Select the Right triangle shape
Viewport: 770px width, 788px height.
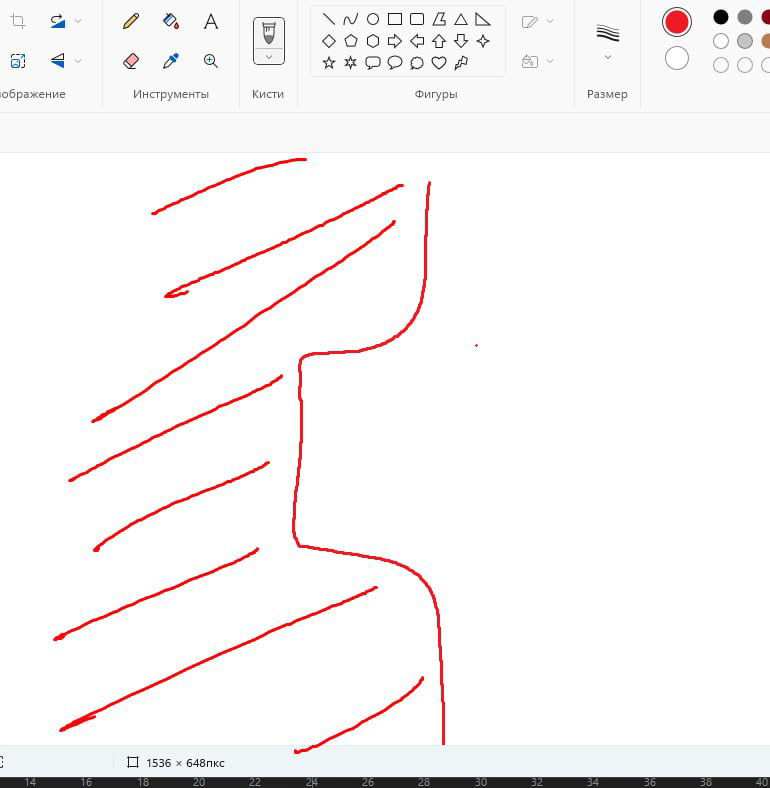pos(483,19)
